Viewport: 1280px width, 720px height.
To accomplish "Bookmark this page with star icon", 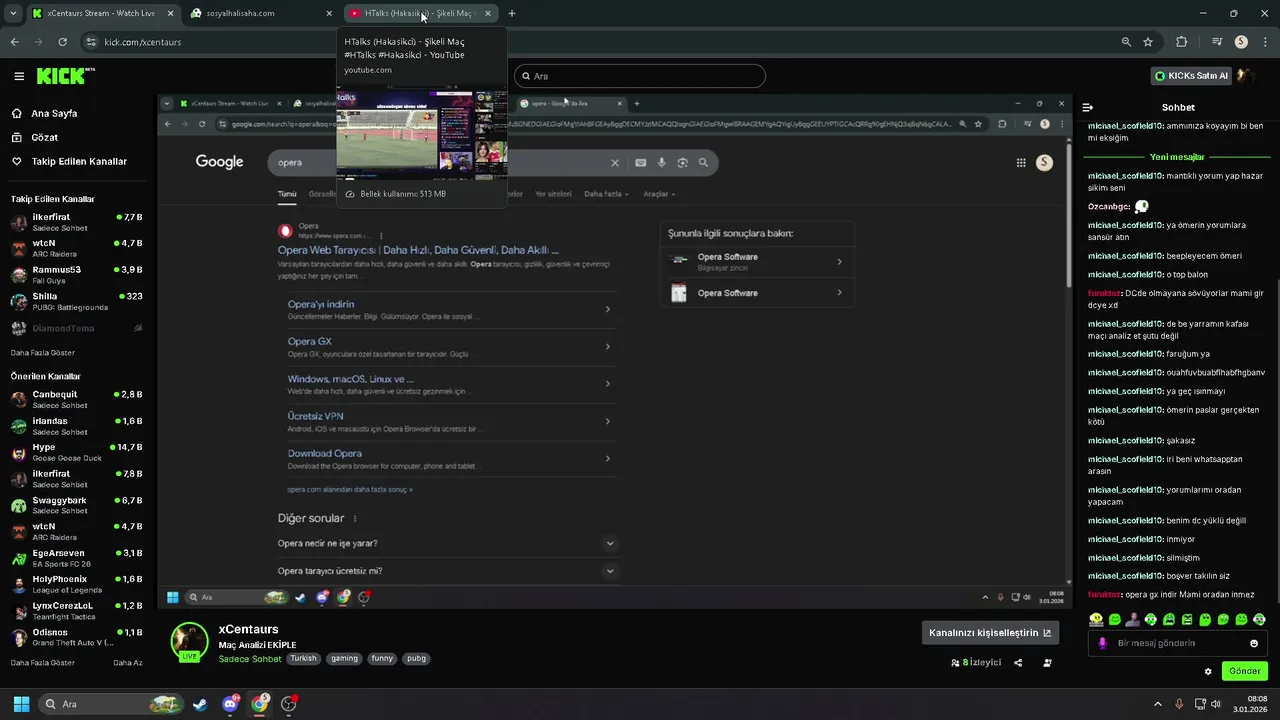I will (1148, 42).
